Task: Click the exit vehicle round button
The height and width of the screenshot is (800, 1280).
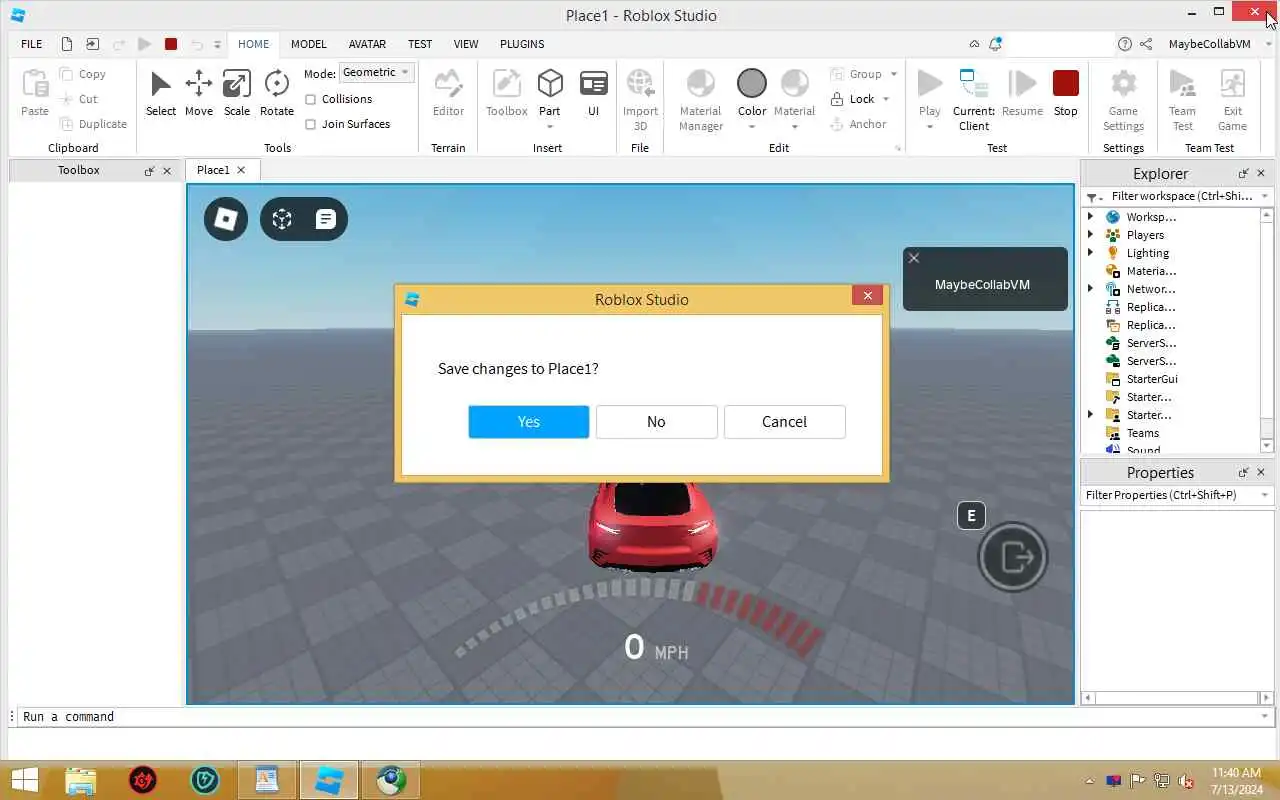Action: pyautogui.click(x=1013, y=557)
